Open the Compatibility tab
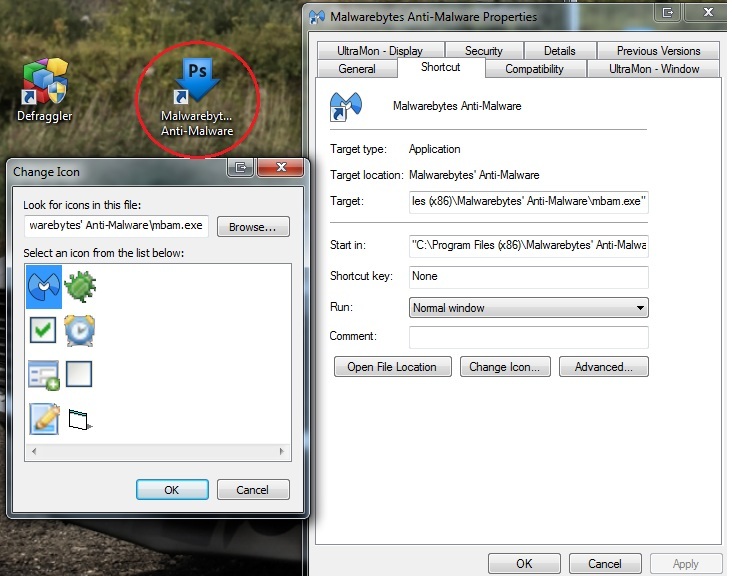732x576 pixels. pos(535,69)
